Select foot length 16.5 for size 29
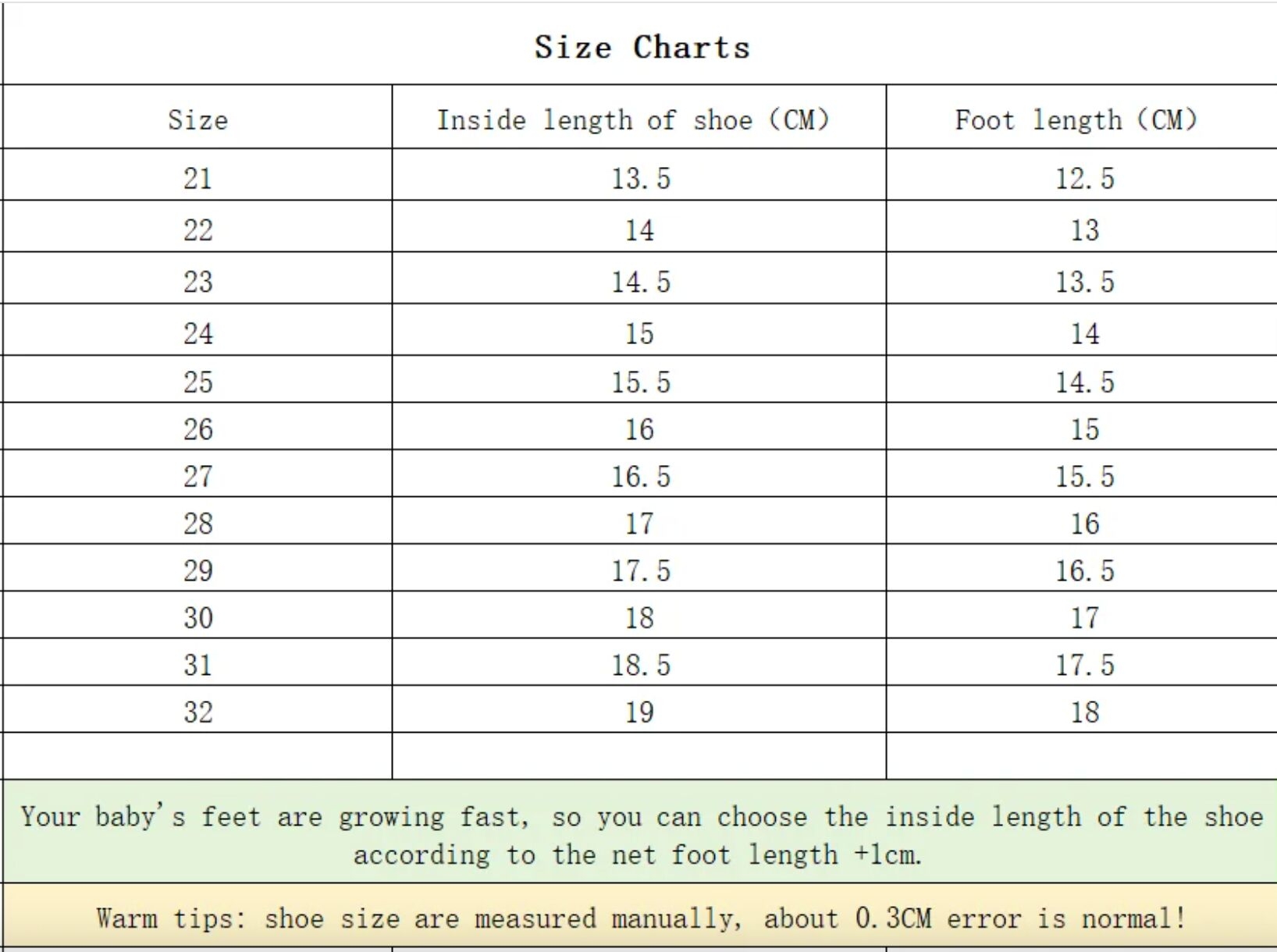1277x952 pixels. point(1084,570)
